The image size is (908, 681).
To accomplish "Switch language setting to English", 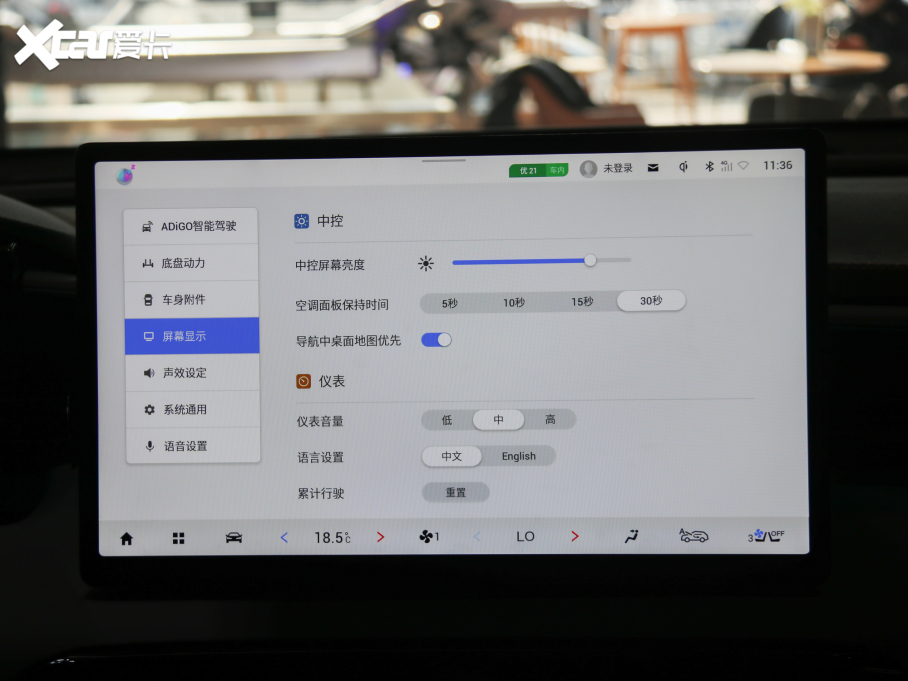I will tap(518, 456).
